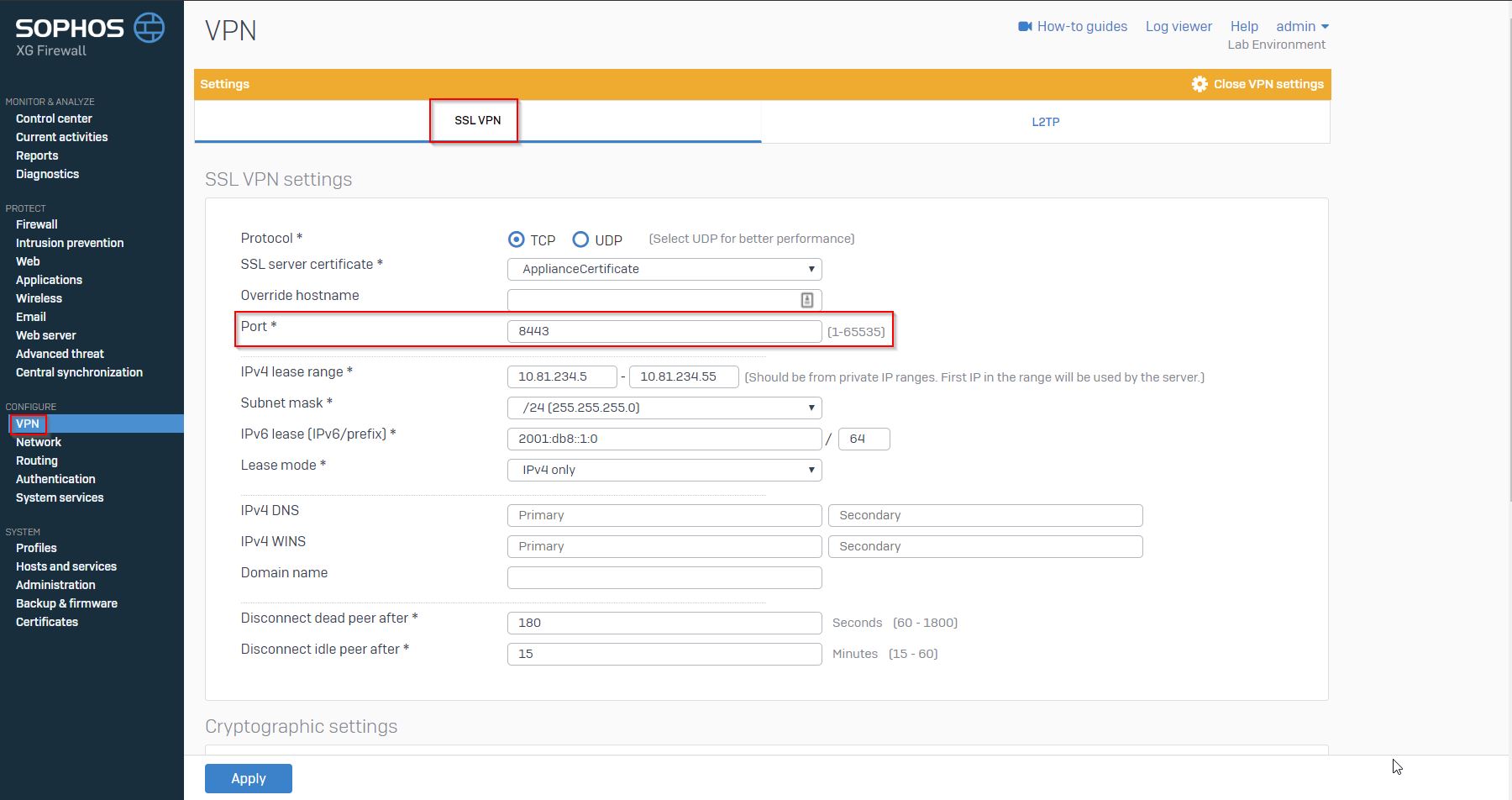Open the admin user menu
This screenshot has width=1512, height=800.
click(x=1301, y=27)
